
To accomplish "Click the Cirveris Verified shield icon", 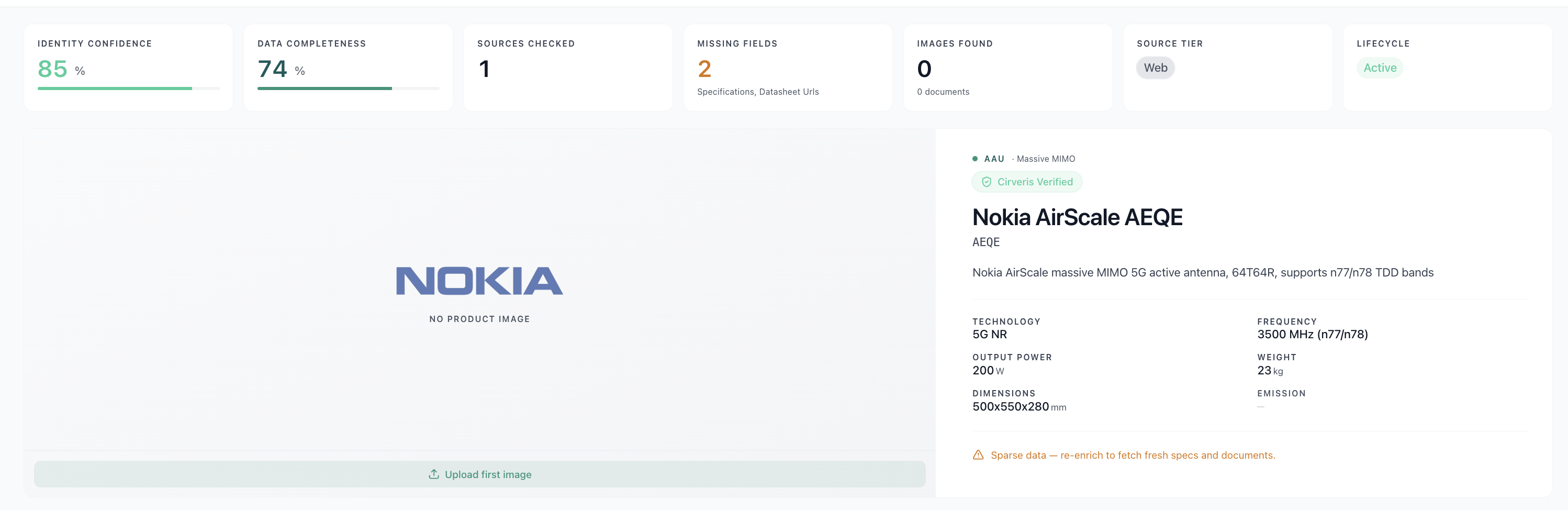I will click(986, 182).
